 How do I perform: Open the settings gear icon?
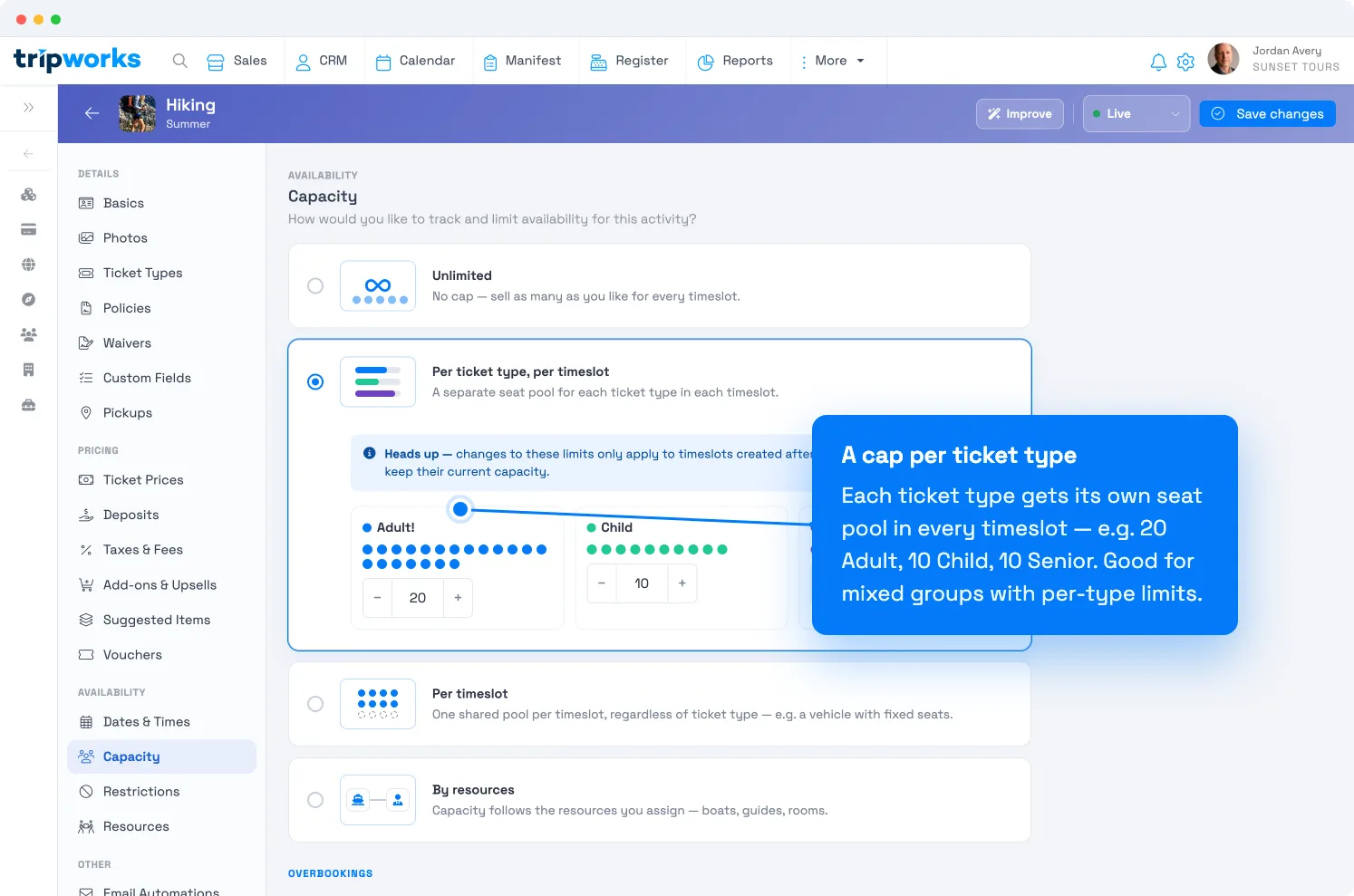point(1185,62)
